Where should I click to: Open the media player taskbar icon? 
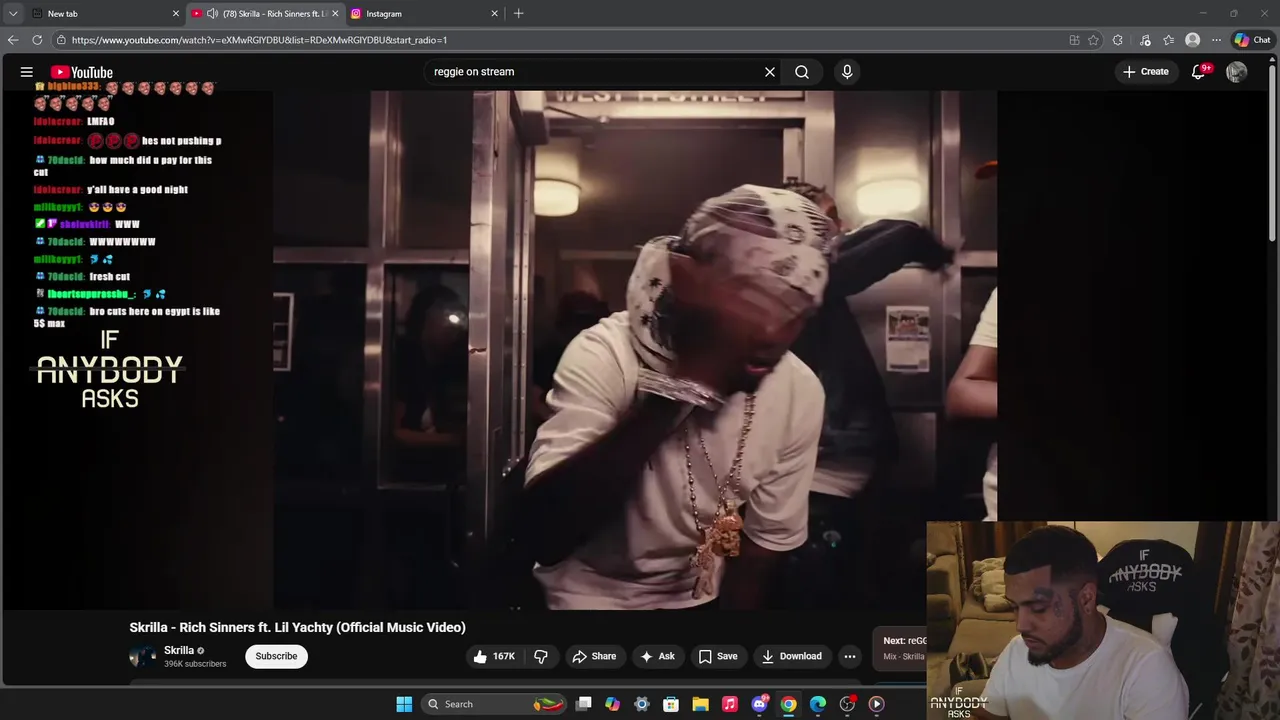tap(876, 704)
